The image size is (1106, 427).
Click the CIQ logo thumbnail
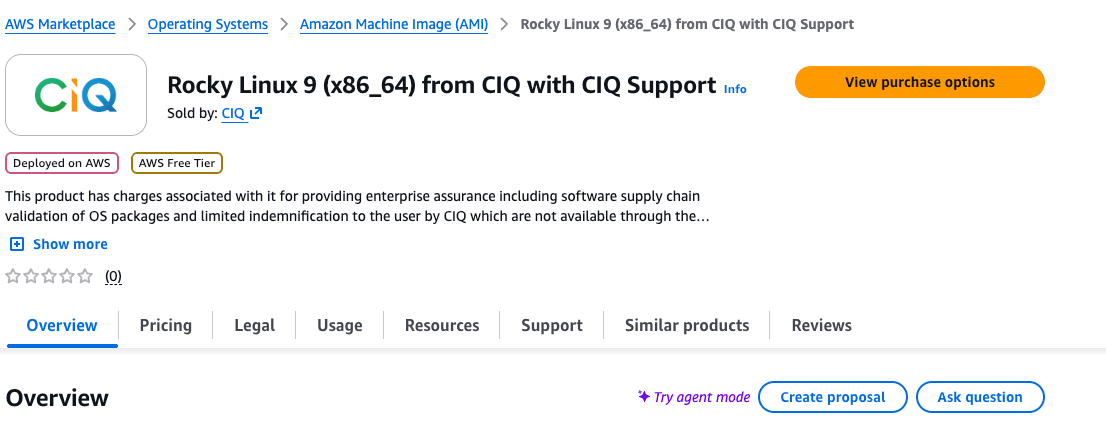[76, 95]
